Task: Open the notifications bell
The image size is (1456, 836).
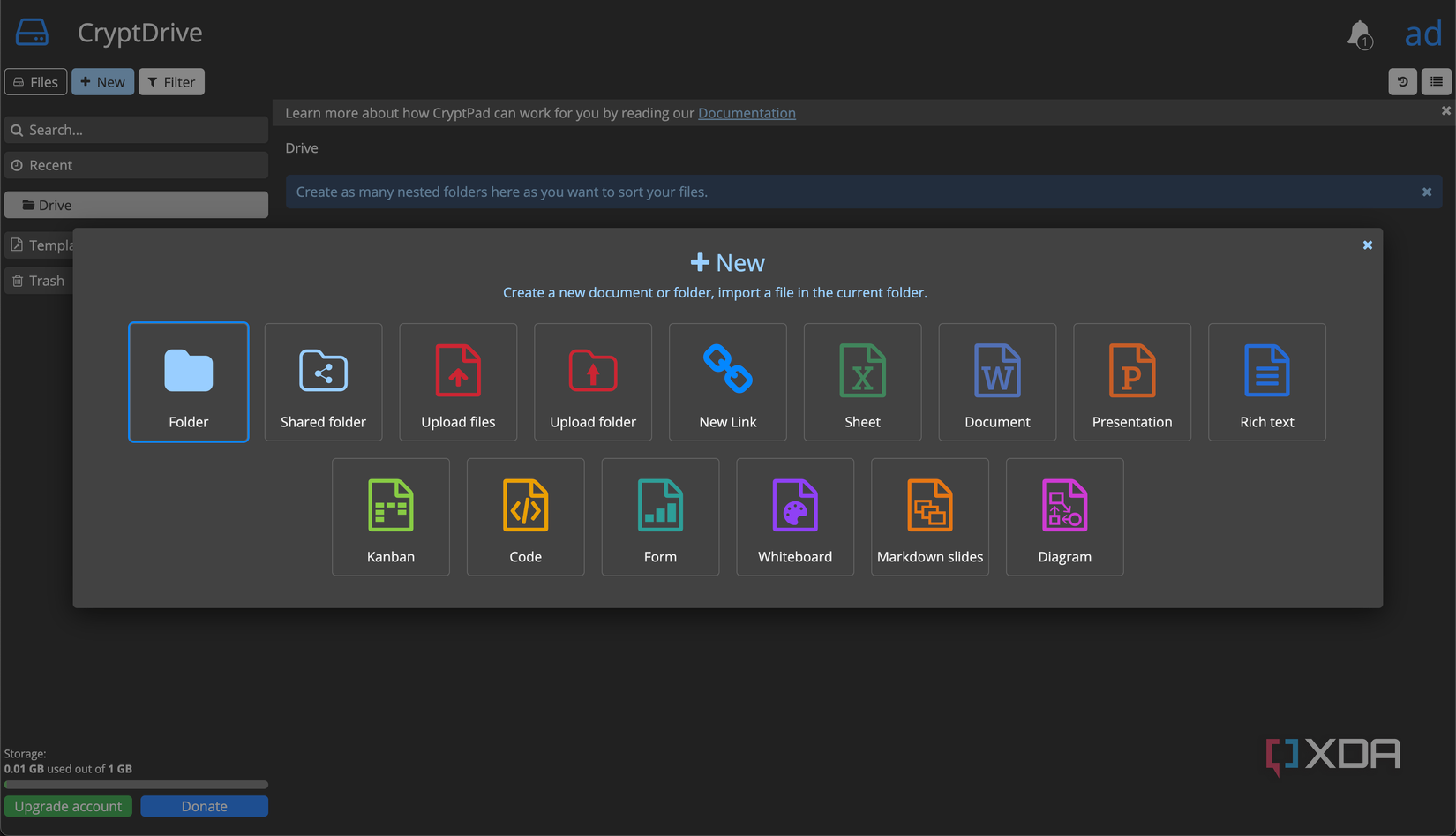Action: [1359, 34]
